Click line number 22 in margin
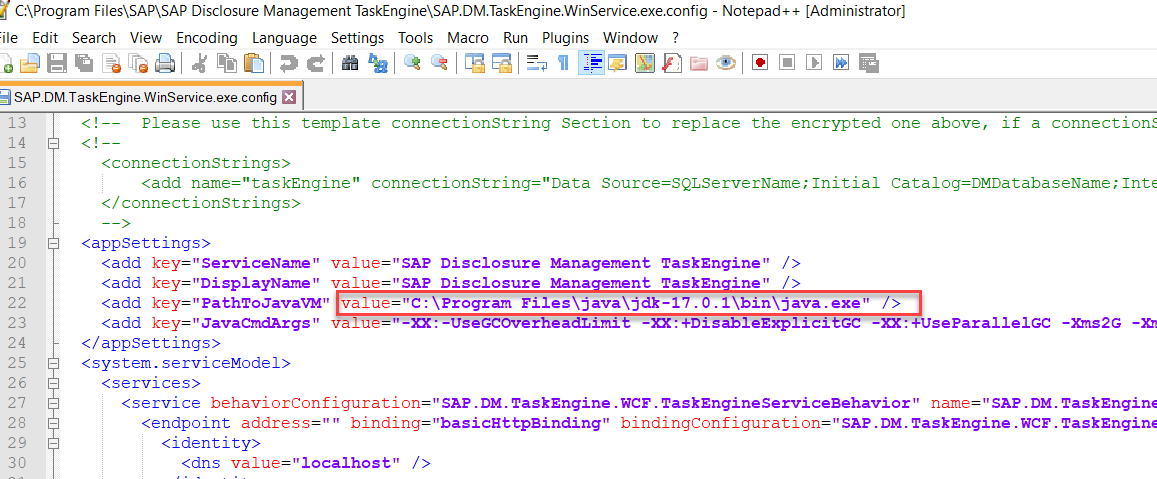Image resolution: width=1157 pixels, height=479 pixels. click(15, 303)
